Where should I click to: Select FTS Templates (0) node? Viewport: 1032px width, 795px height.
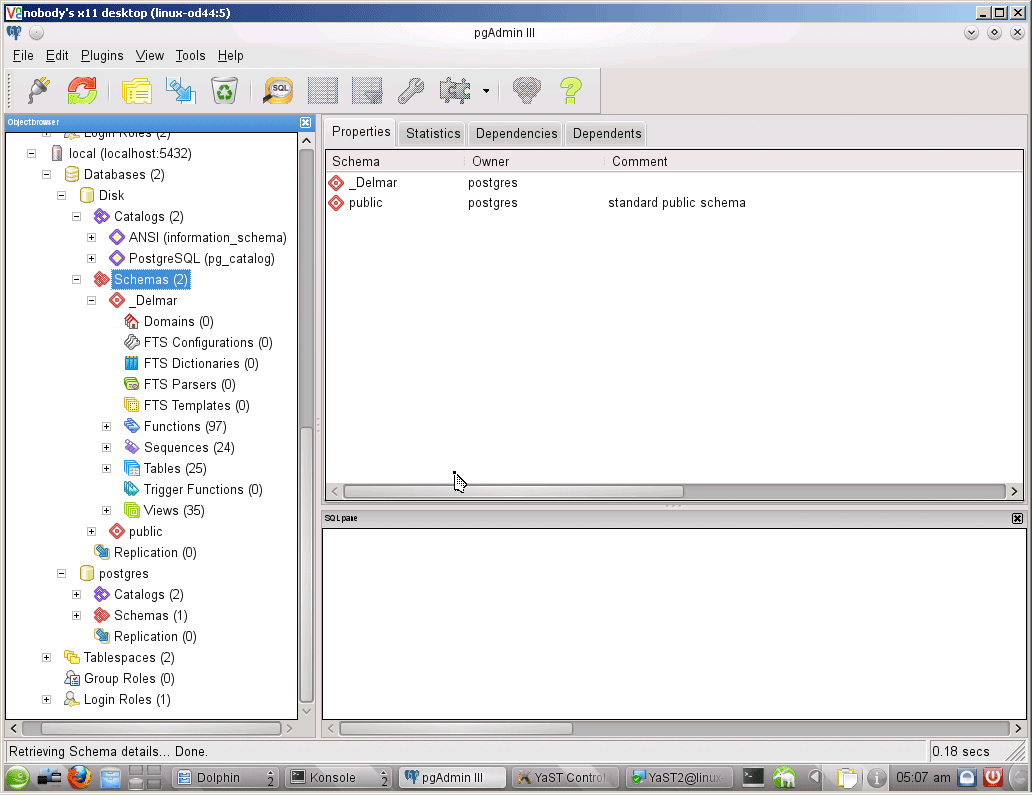pyautogui.click(x=197, y=405)
